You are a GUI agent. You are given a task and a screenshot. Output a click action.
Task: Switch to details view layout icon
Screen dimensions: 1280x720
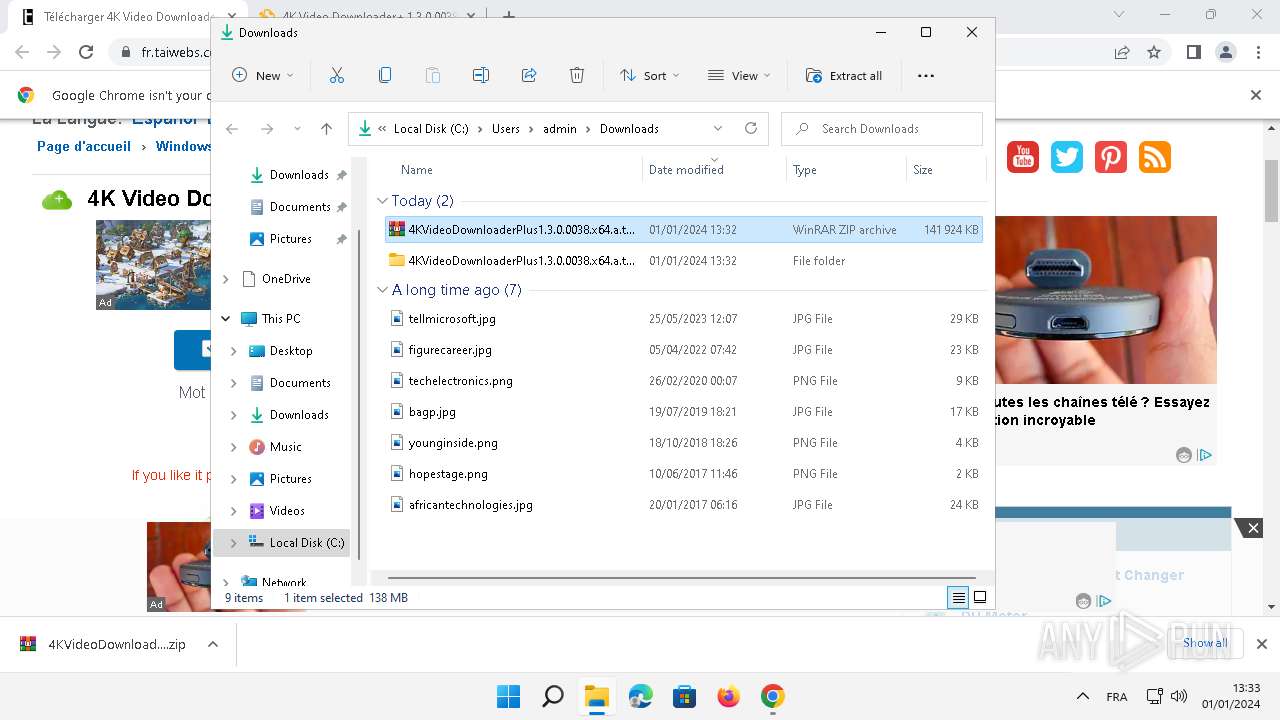click(x=958, y=597)
